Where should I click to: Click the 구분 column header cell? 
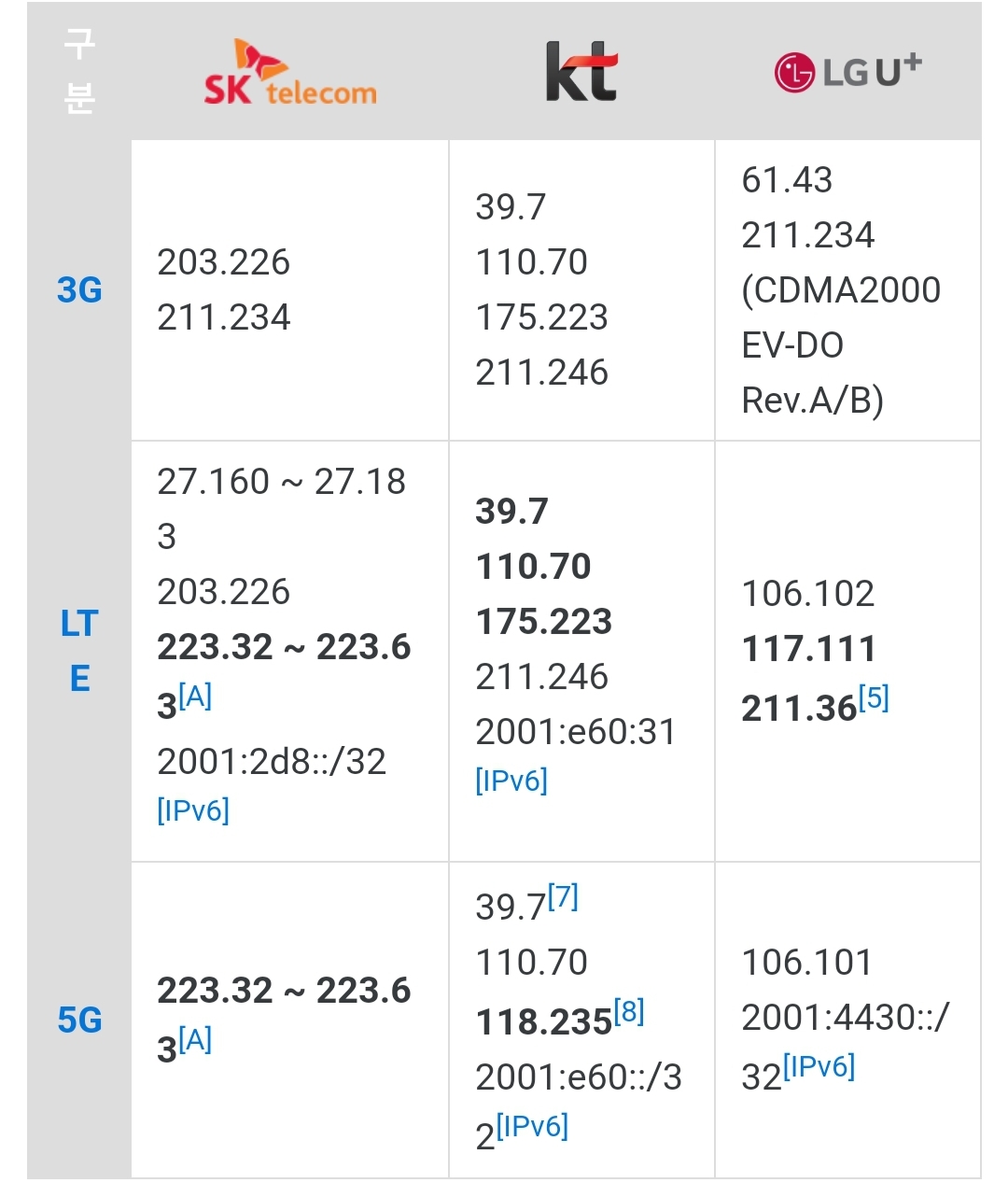tap(79, 72)
